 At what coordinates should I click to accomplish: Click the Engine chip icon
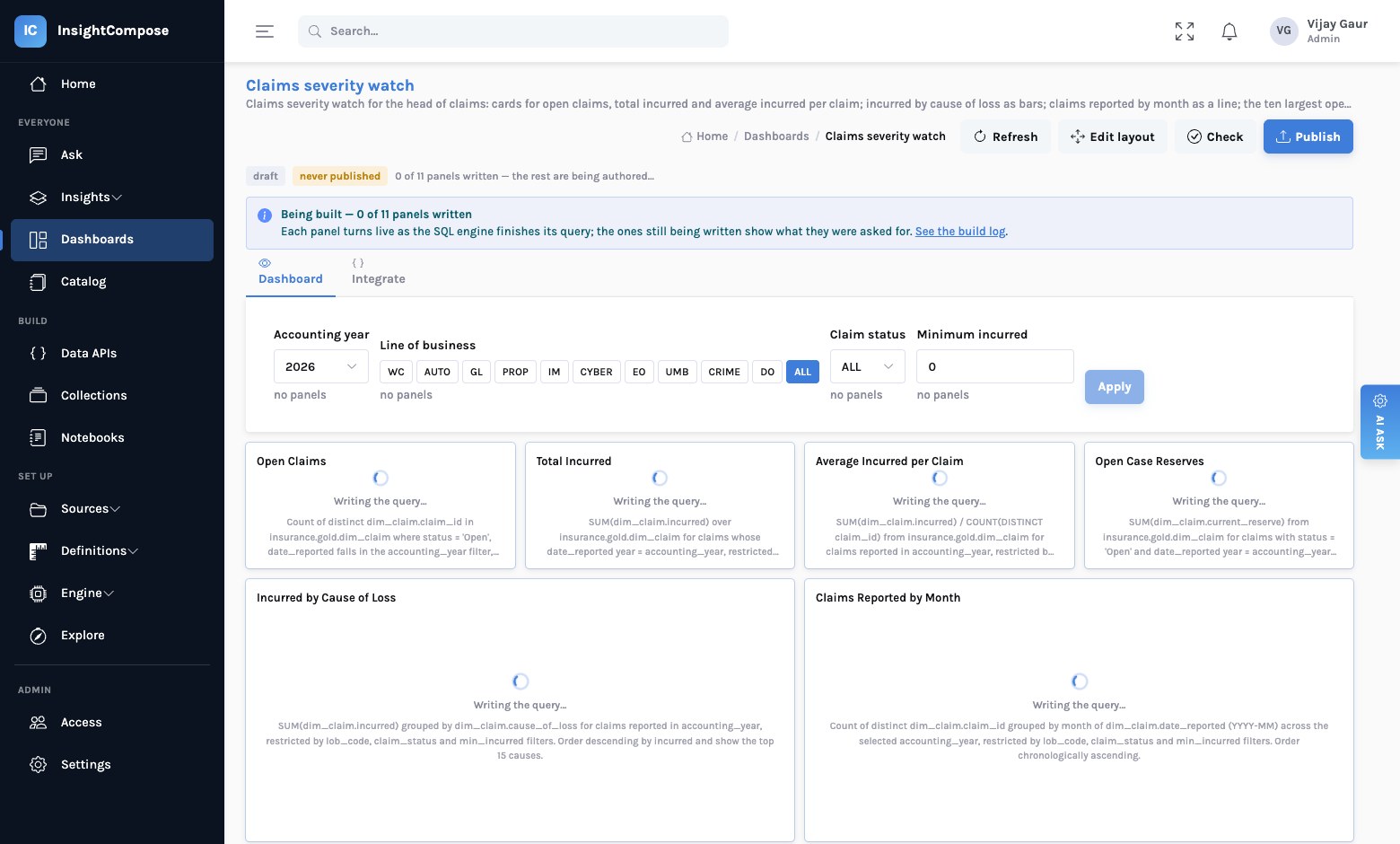tap(38, 593)
